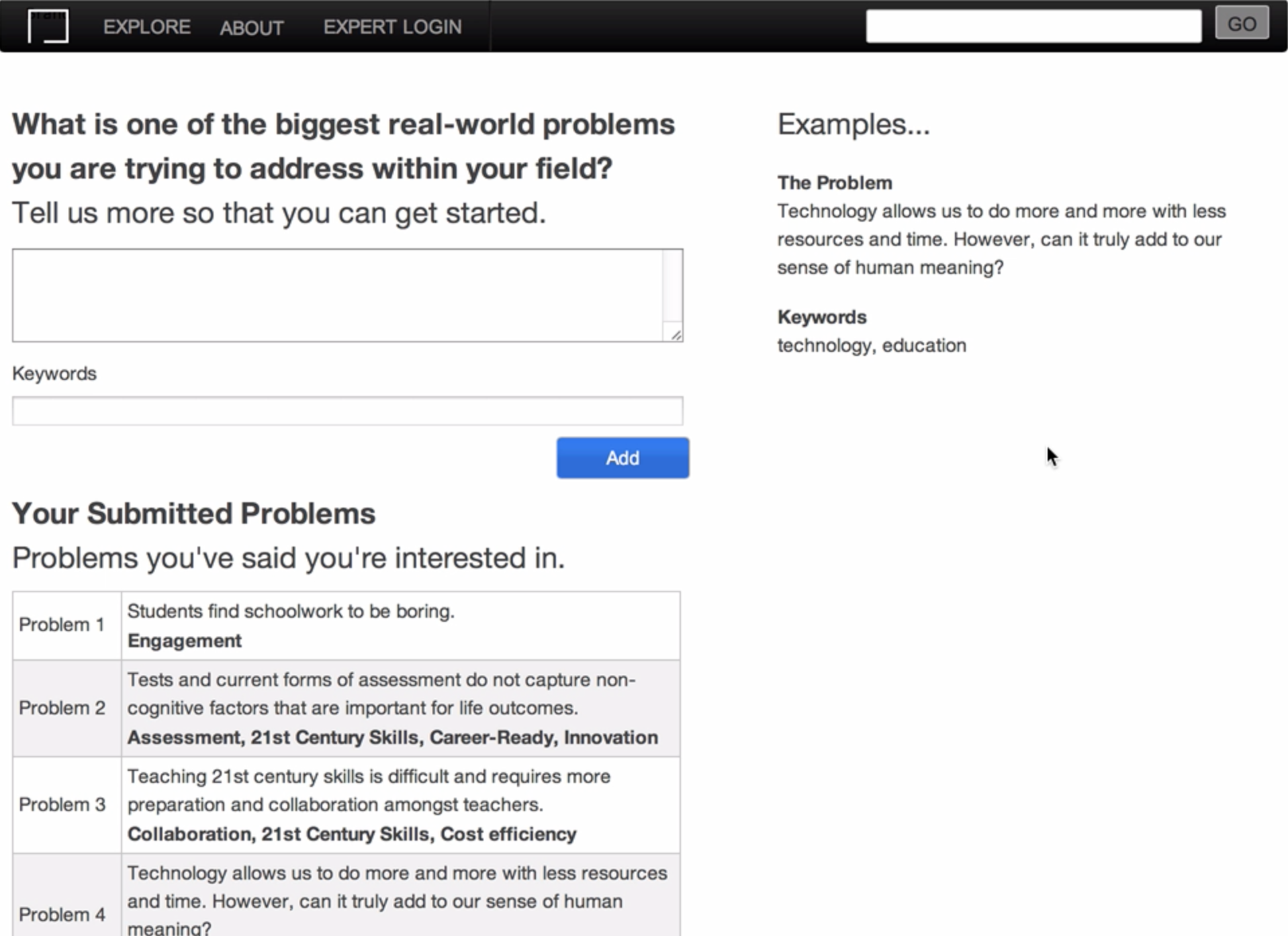1288x936 pixels.
Task: Select the Problem 2 row label
Action: [x=62, y=708]
